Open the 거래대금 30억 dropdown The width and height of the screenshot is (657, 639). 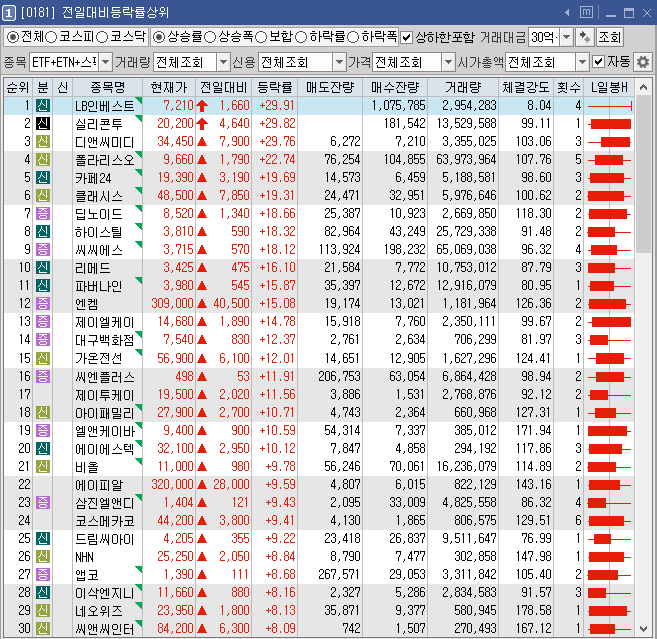click(566, 37)
